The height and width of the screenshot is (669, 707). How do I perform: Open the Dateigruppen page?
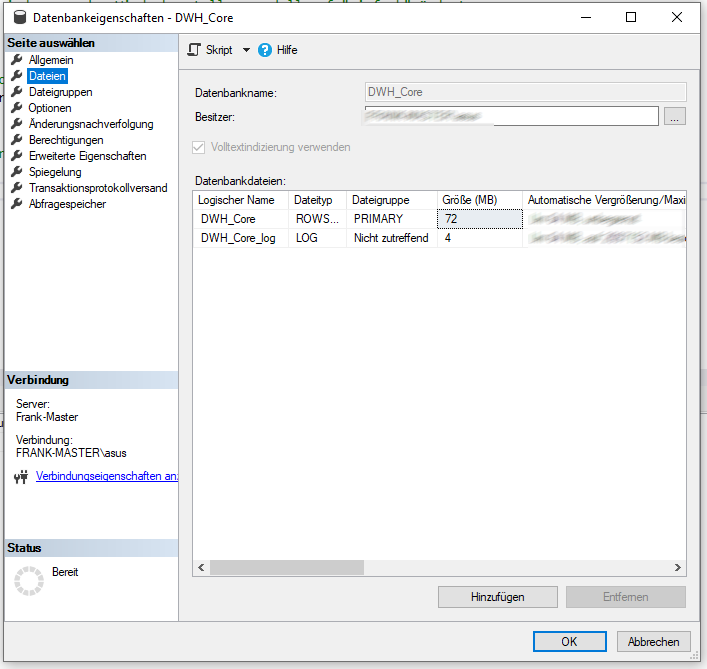click(60, 92)
